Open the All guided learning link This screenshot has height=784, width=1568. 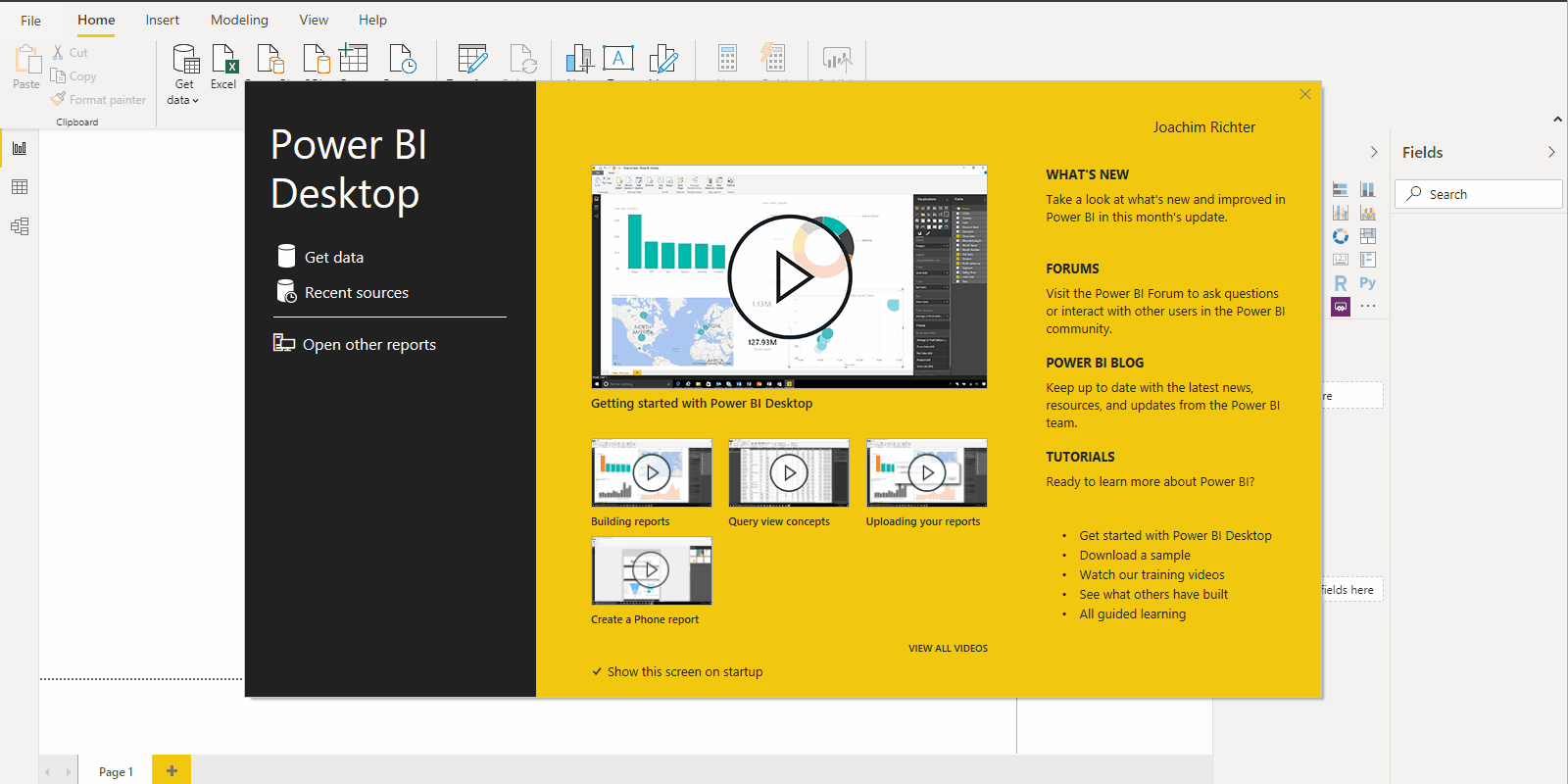[x=1132, y=614]
